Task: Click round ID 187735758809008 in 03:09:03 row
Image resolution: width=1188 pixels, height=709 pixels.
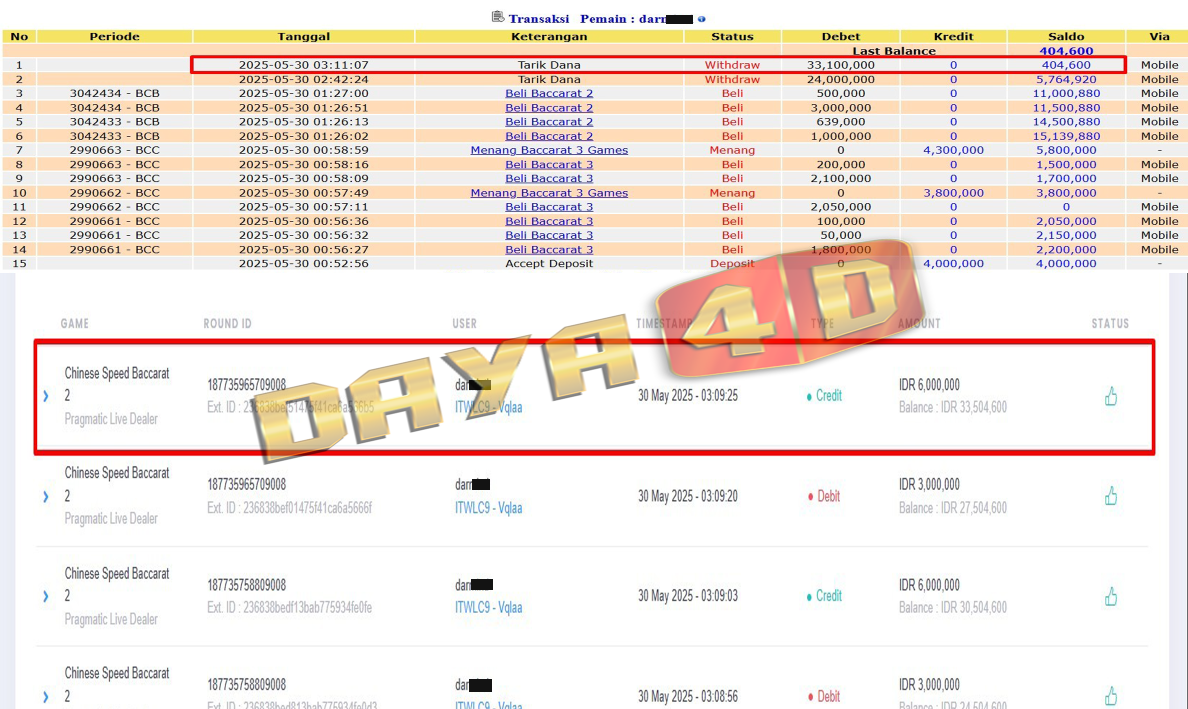Action: point(247,586)
